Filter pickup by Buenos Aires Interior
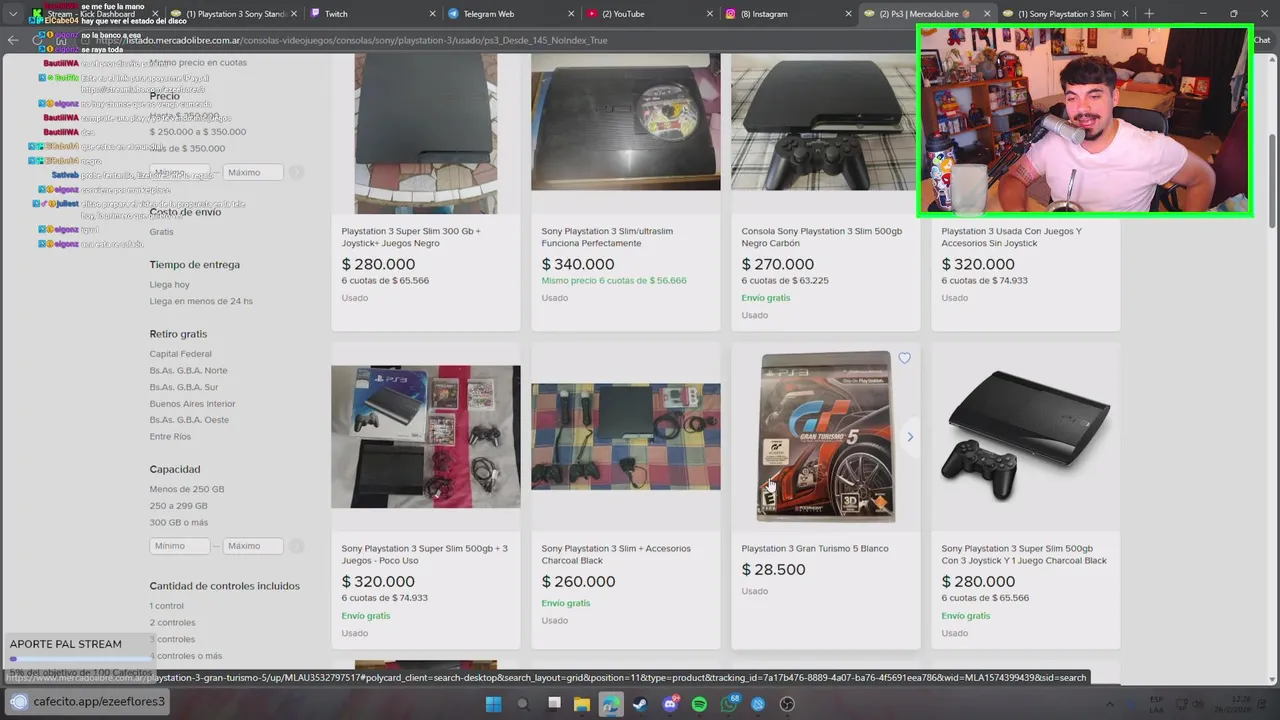 coord(192,404)
